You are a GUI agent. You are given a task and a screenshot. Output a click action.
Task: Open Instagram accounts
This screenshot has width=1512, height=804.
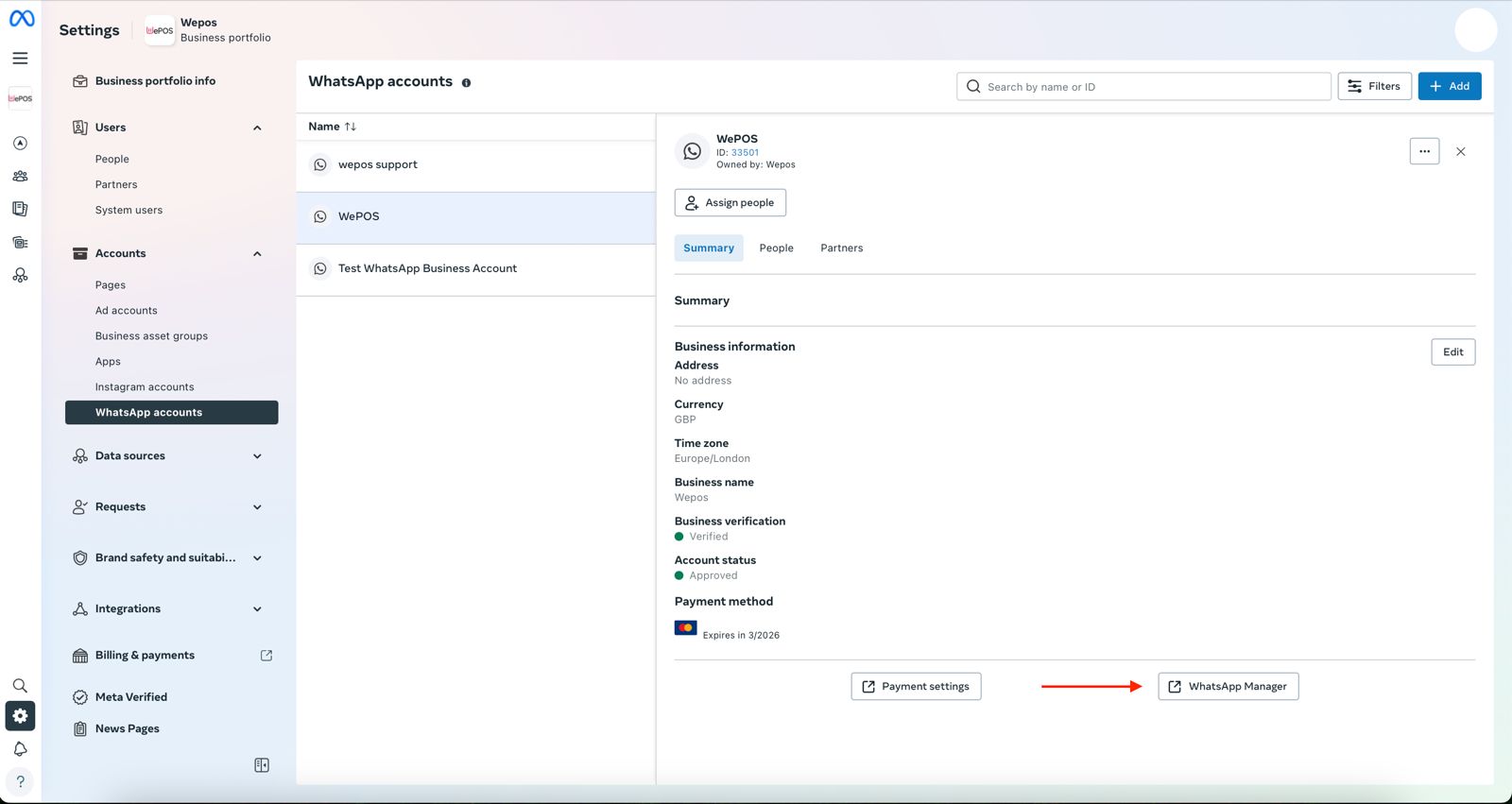tap(145, 387)
